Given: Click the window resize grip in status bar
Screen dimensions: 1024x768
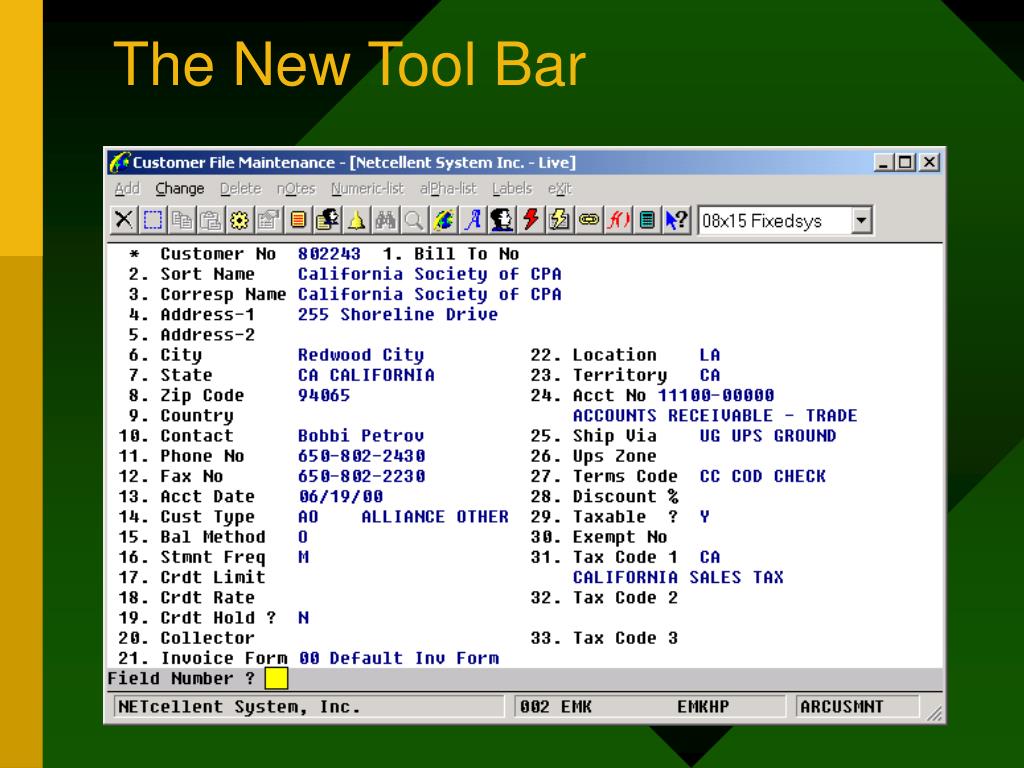Looking at the screenshot, I should (935, 714).
